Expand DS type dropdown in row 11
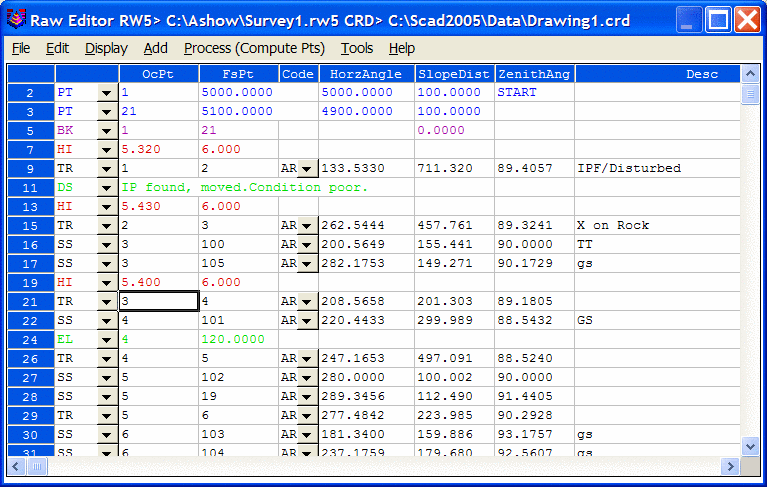Viewport: 767px width, 487px height. (107, 188)
